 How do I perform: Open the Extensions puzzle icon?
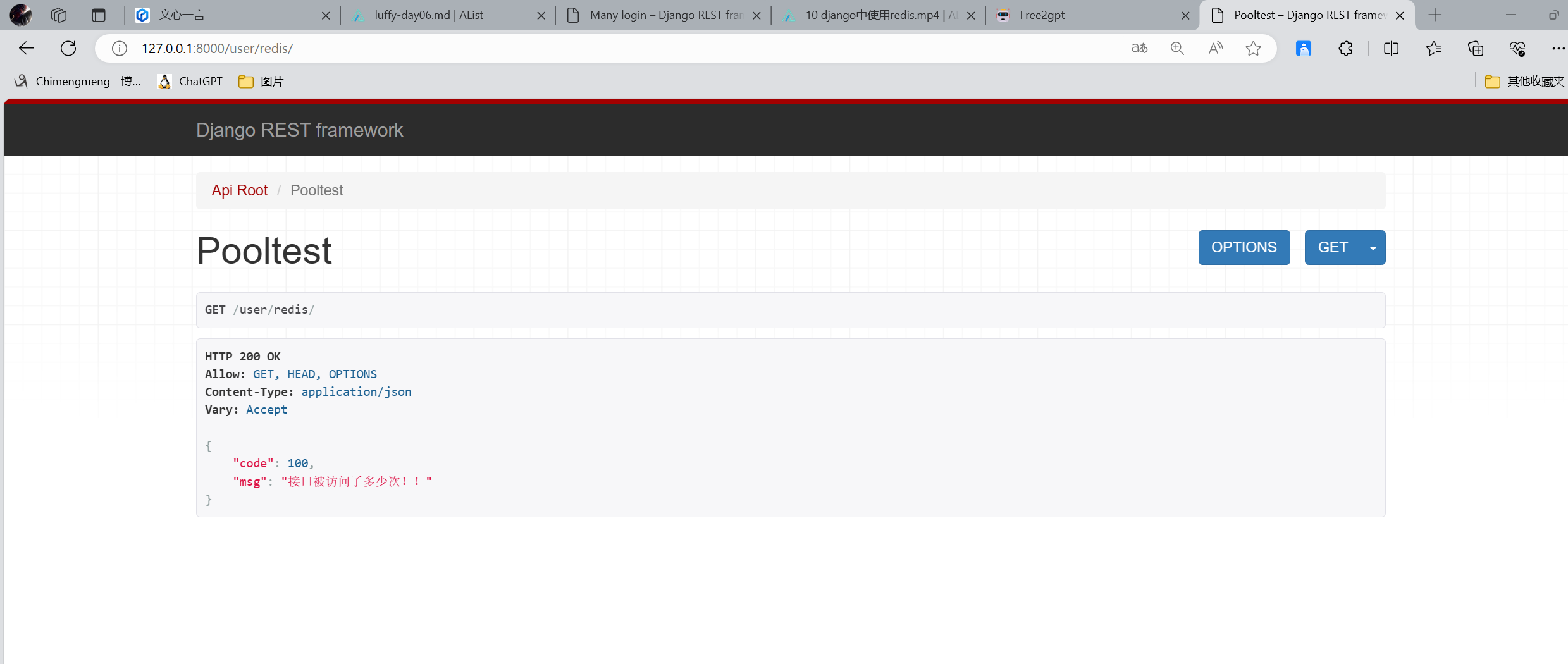click(1345, 48)
